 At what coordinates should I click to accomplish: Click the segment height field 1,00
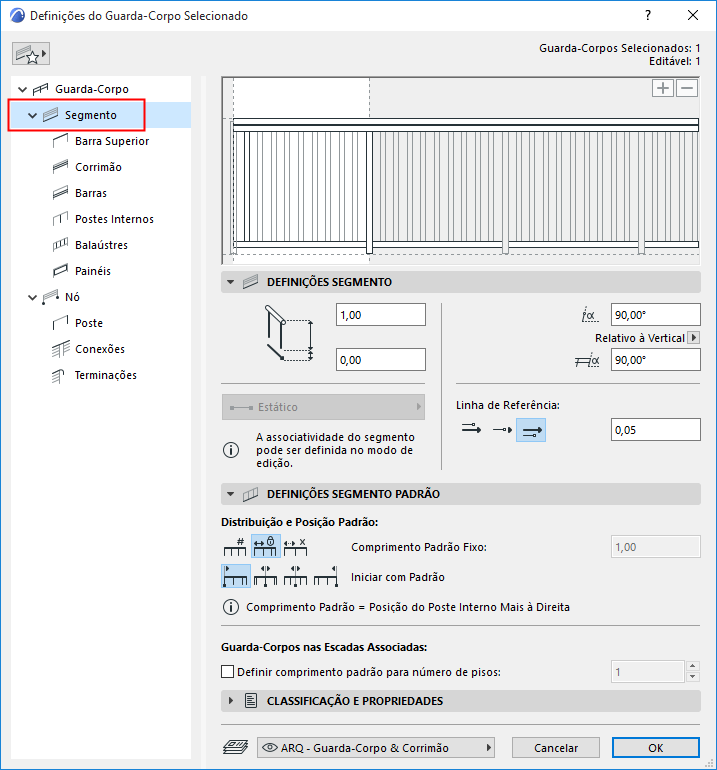pos(381,315)
